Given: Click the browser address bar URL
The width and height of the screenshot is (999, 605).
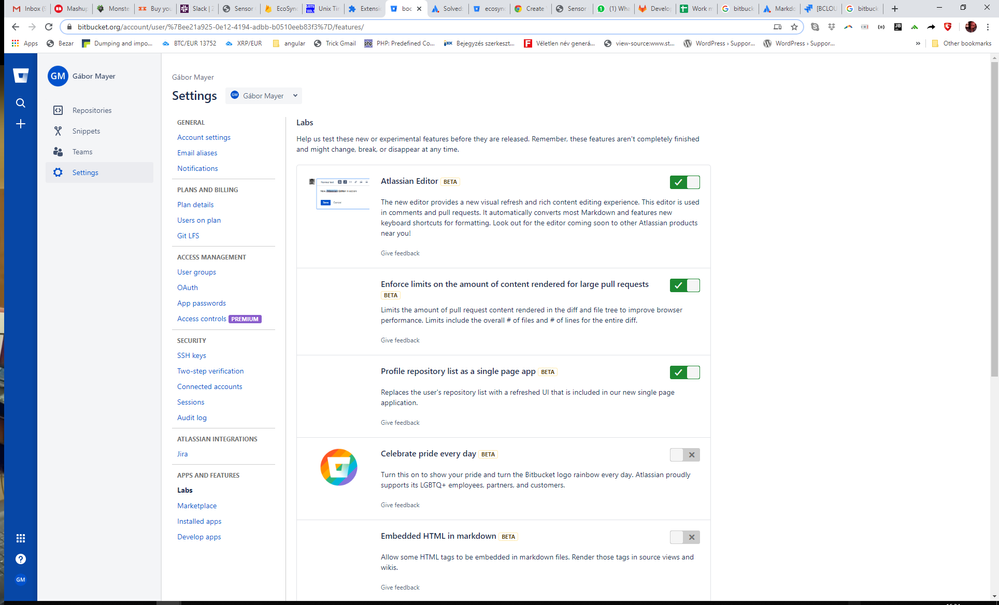Looking at the screenshot, I should point(220,27).
